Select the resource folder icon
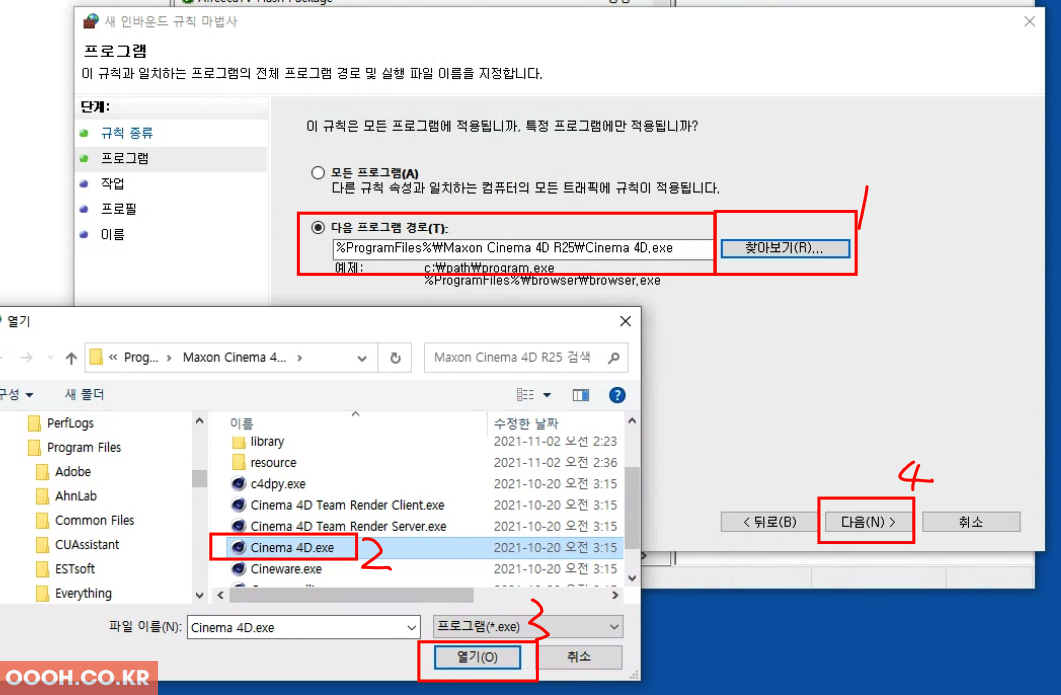 (238, 463)
